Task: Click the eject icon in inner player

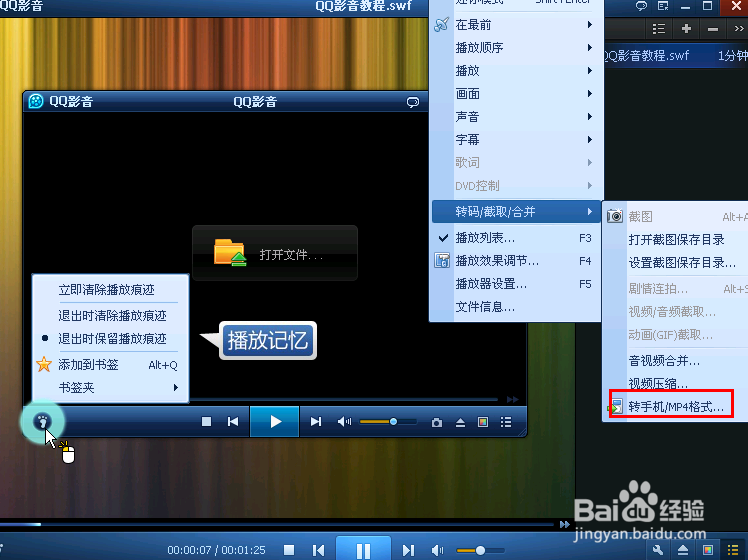Action: pos(460,423)
